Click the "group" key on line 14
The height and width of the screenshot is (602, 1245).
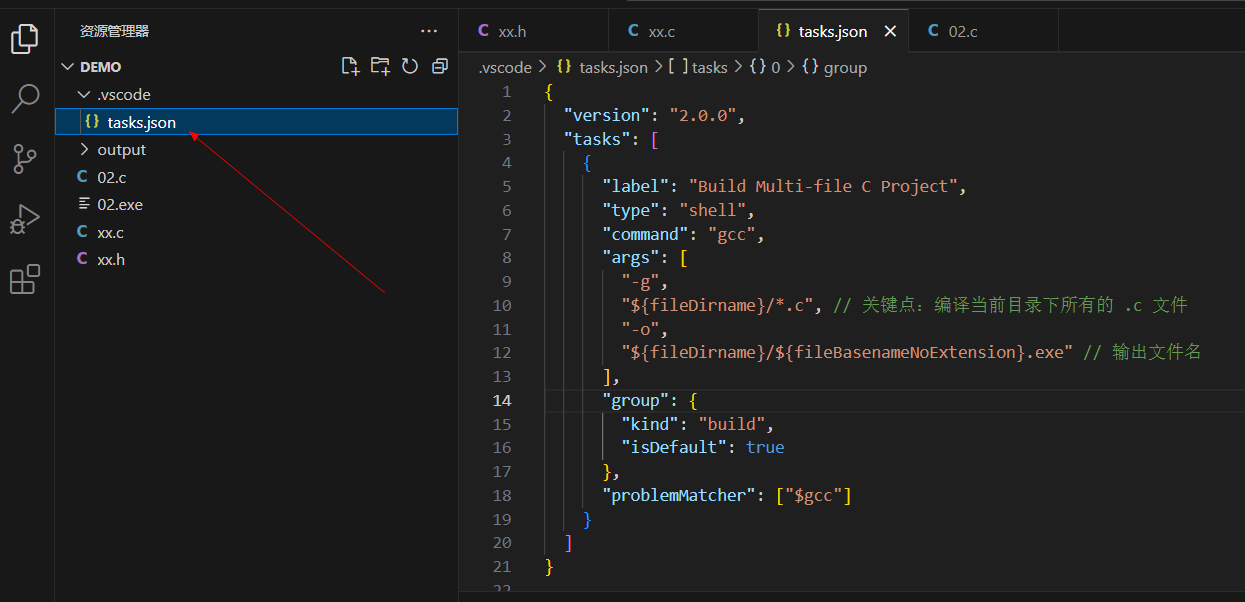pos(635,400)
